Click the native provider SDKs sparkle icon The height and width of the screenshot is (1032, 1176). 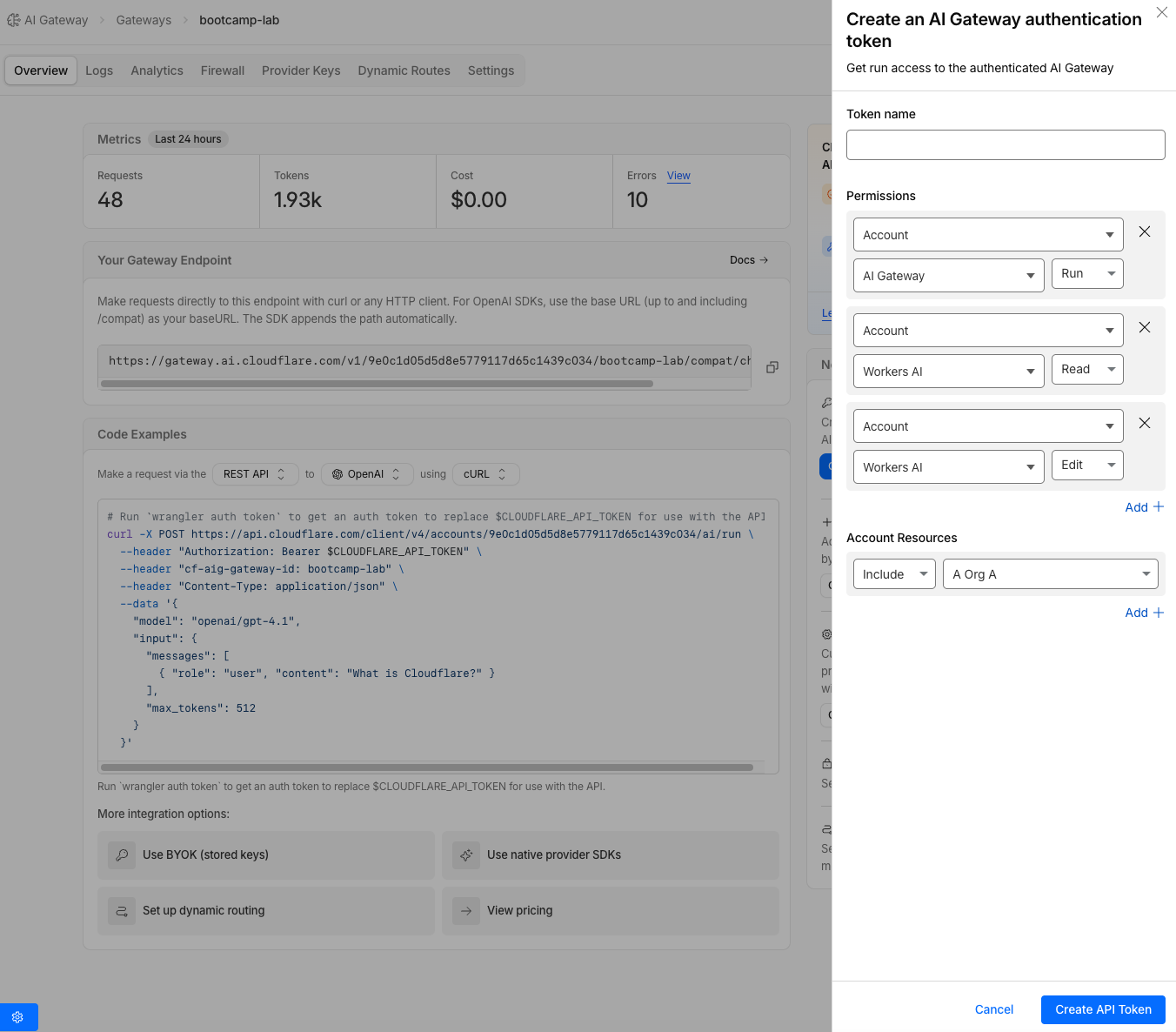coord(466,854)
